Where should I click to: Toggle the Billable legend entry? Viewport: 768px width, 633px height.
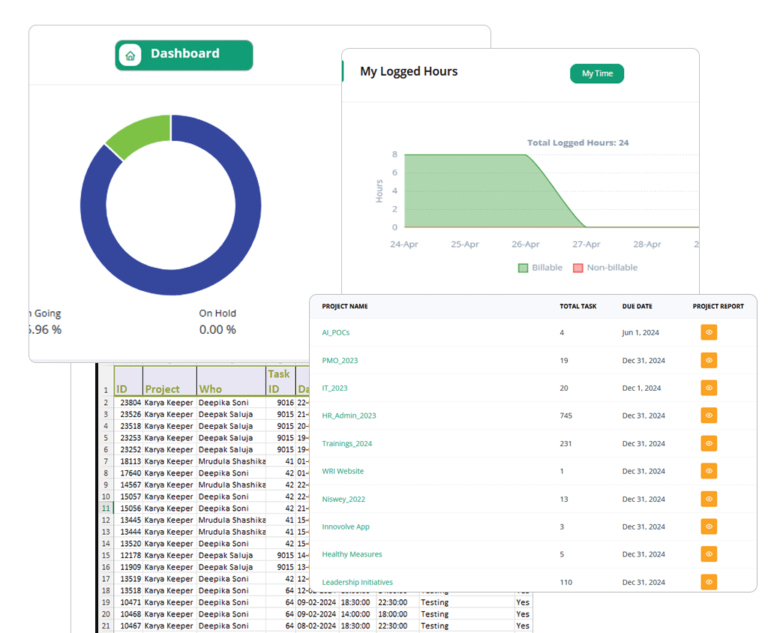click(541, 268)
